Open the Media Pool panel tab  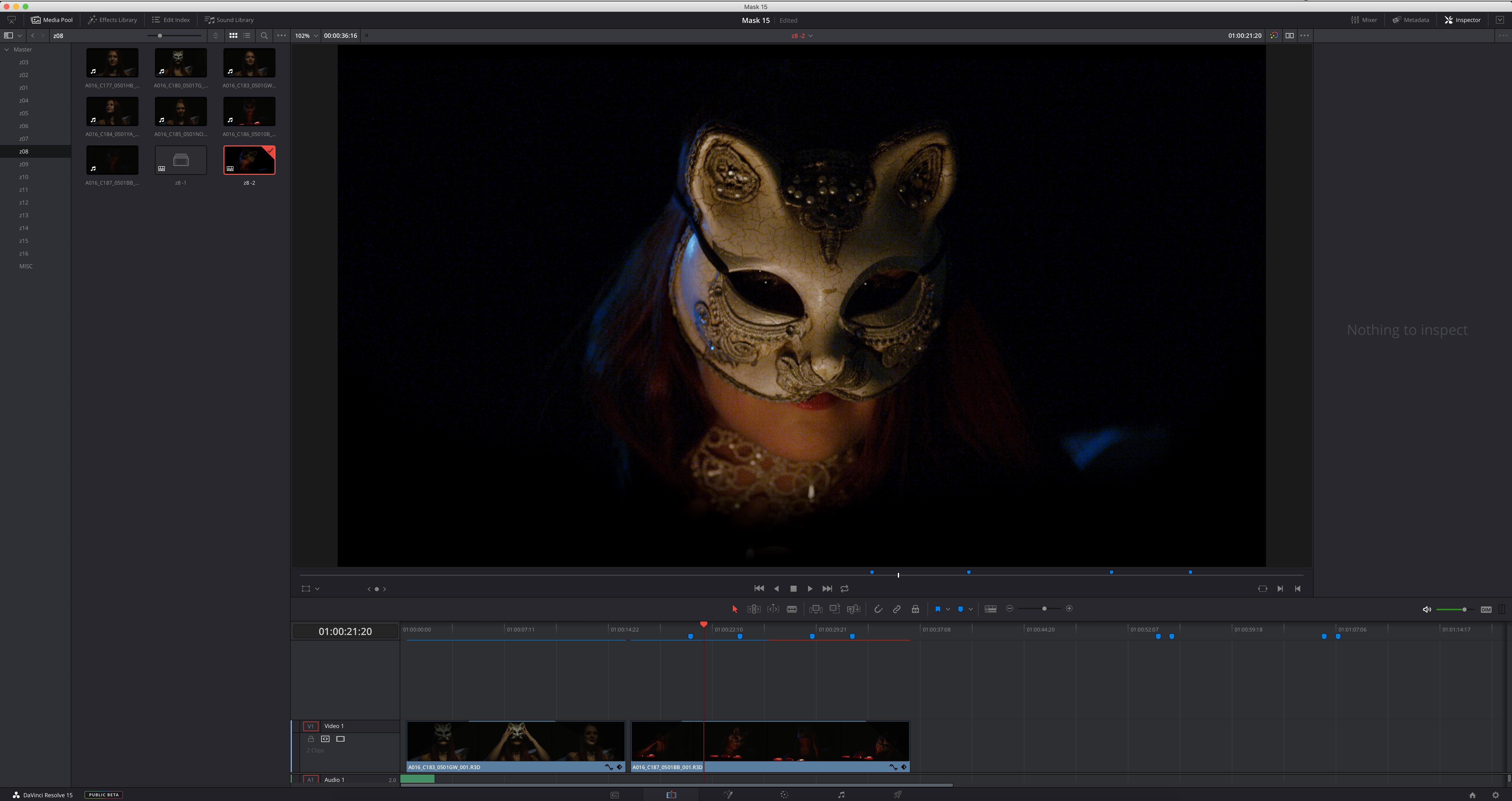click(x=52, y=19)
